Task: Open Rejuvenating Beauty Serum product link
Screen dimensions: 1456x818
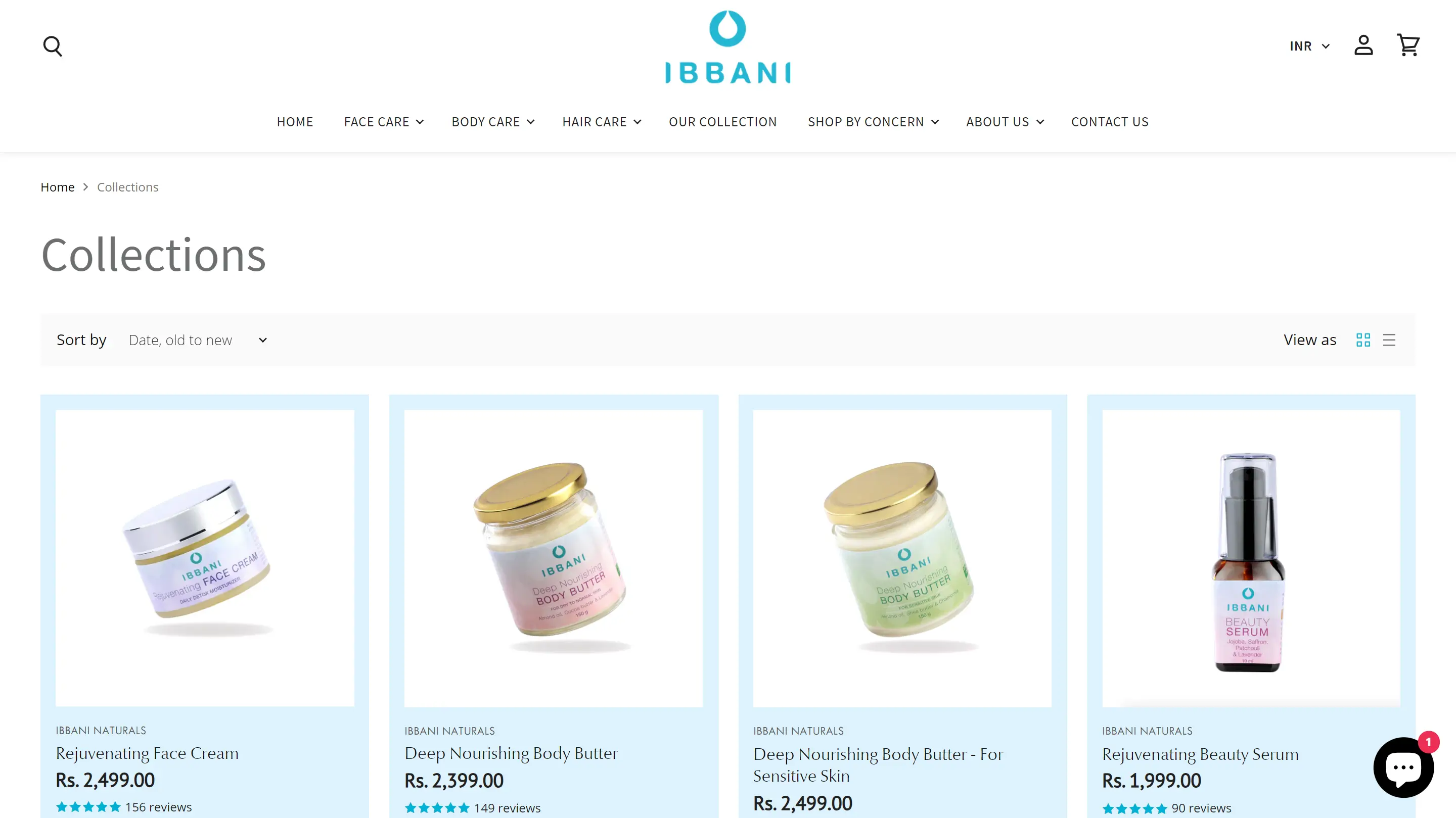Action: [1200, 754]
